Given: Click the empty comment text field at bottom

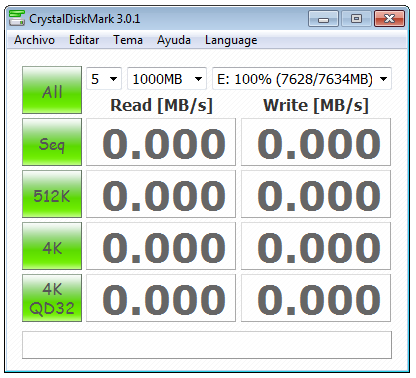Looking at the screenshot, I should (207, 345).
